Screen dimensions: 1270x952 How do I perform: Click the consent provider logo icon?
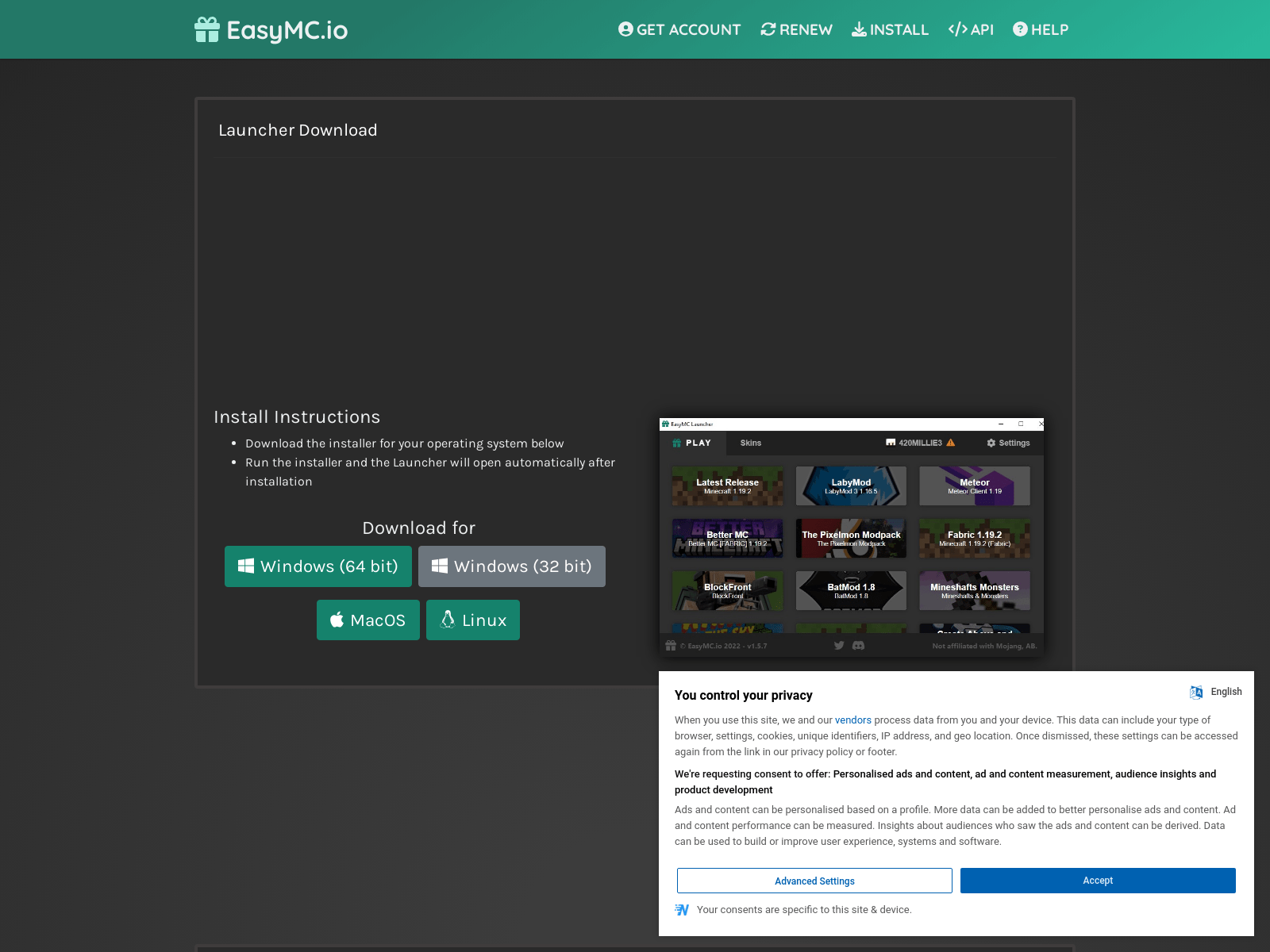[682, 910]
